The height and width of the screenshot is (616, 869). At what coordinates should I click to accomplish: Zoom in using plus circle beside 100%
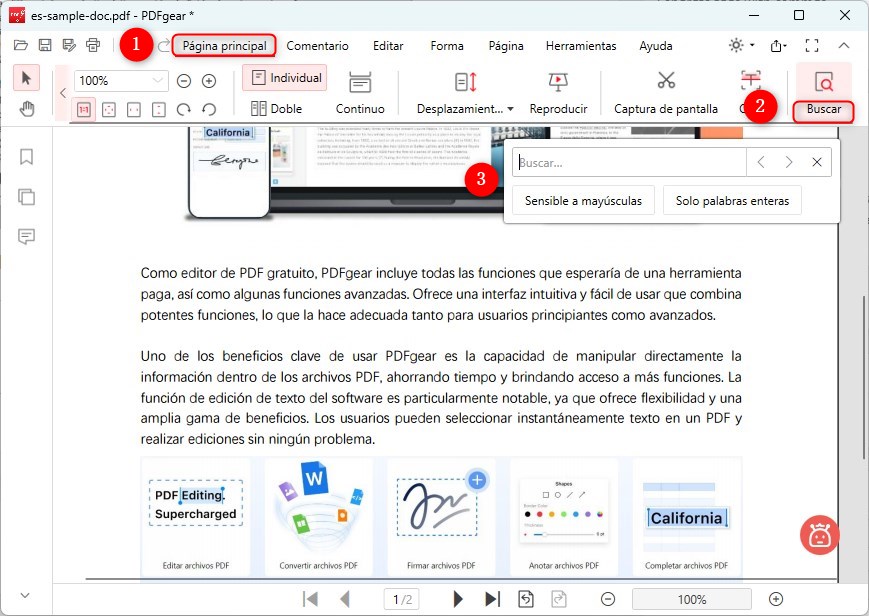tap(209, 81)
